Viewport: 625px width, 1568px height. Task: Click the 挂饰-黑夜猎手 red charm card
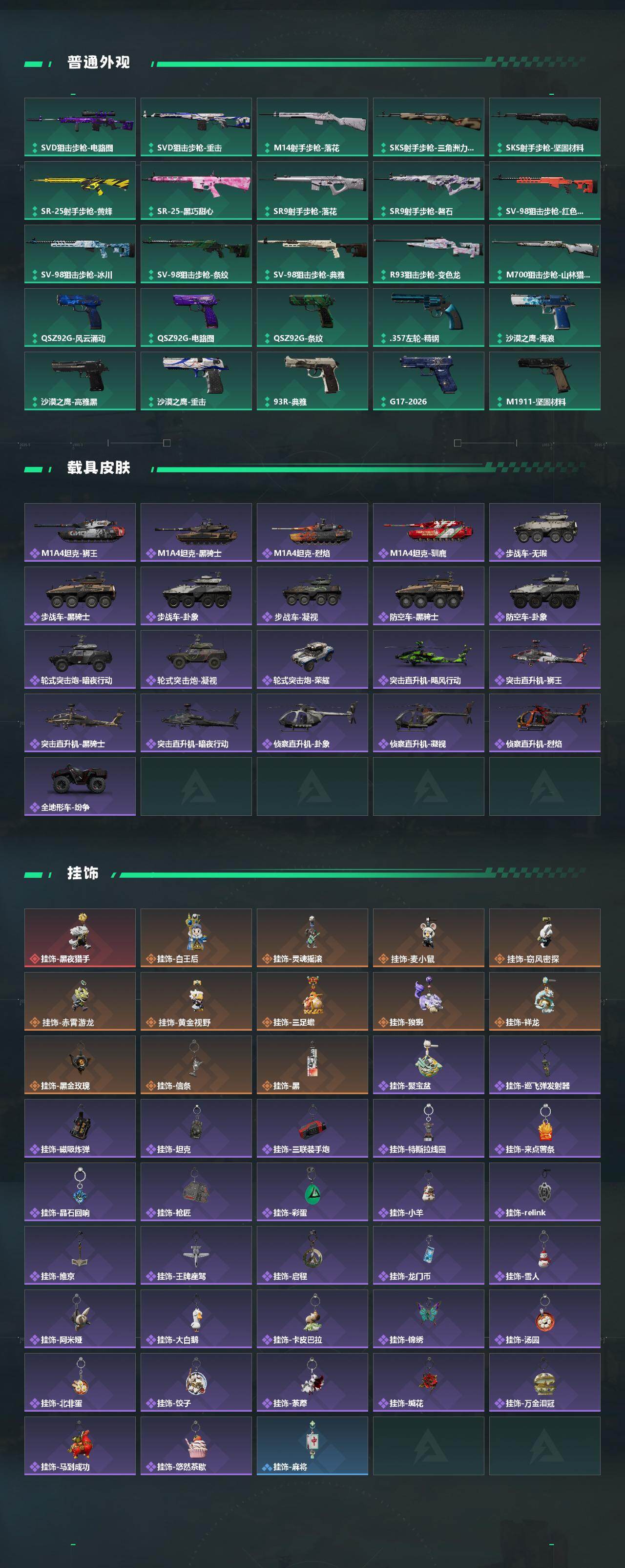(80, 937)
